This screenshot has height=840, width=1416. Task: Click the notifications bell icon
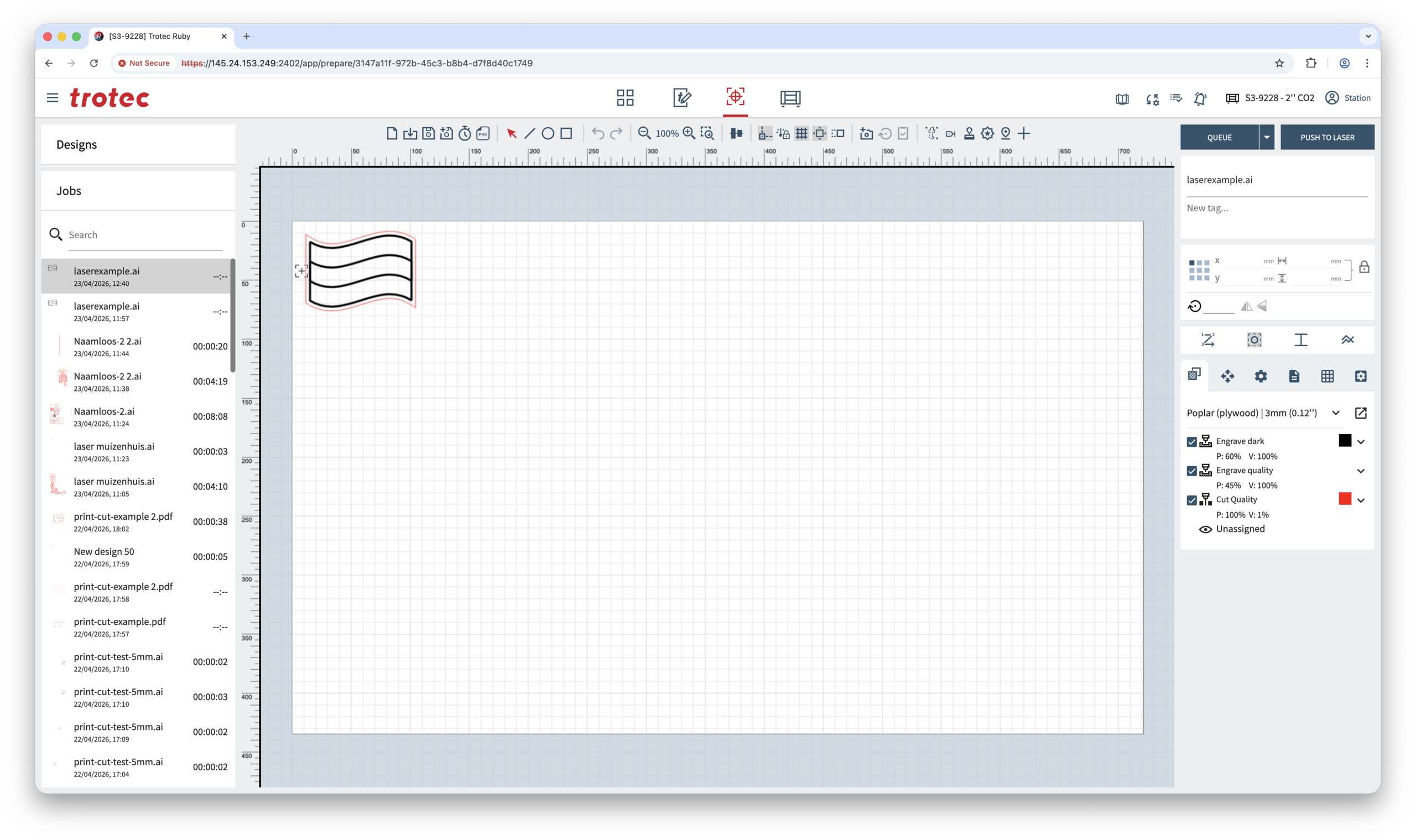pyautogui.click(x=1200, y=98)
